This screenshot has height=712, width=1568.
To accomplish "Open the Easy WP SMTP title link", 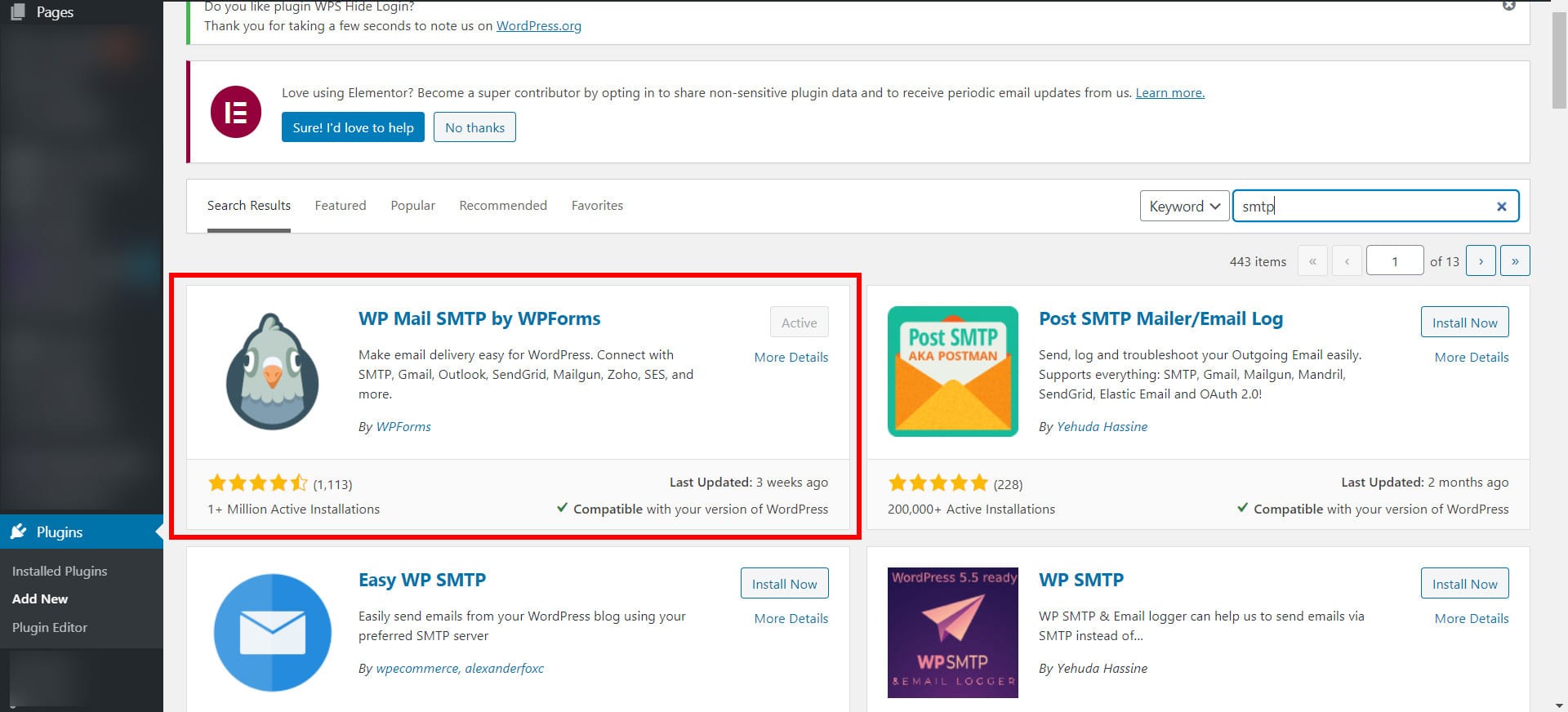I will 422,580.
